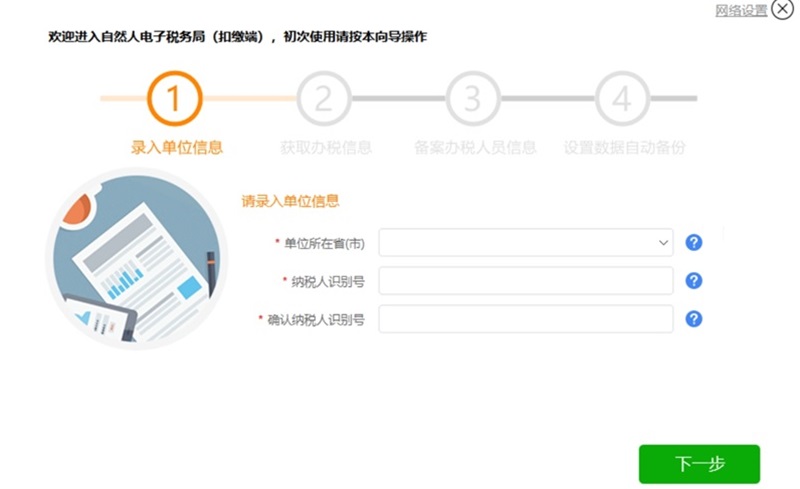This screenshot has height=489, width=800.
Task: Close the wizard with X button
Action: pos(782,9)
